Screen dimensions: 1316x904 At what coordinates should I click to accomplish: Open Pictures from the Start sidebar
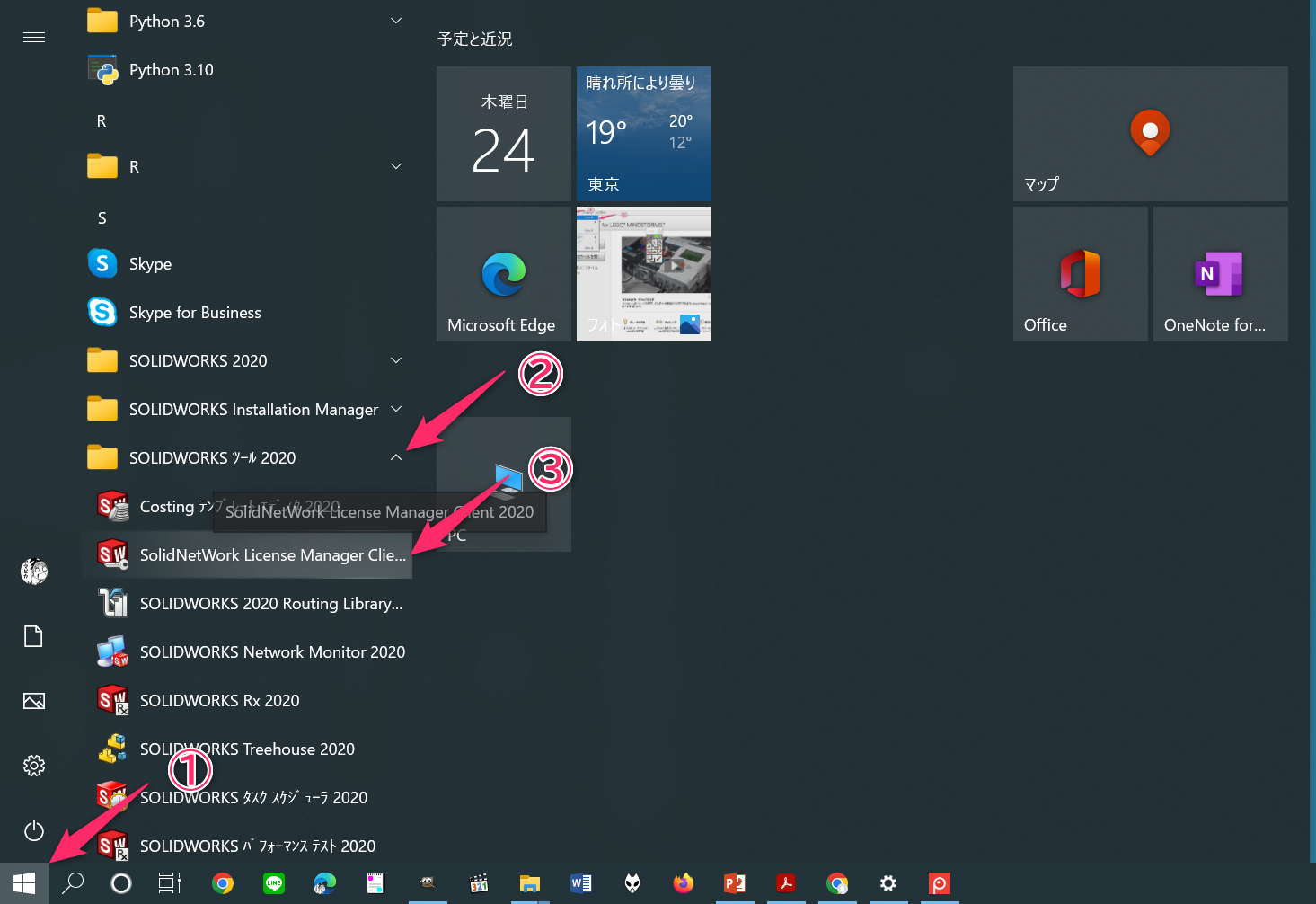[34, 701]
